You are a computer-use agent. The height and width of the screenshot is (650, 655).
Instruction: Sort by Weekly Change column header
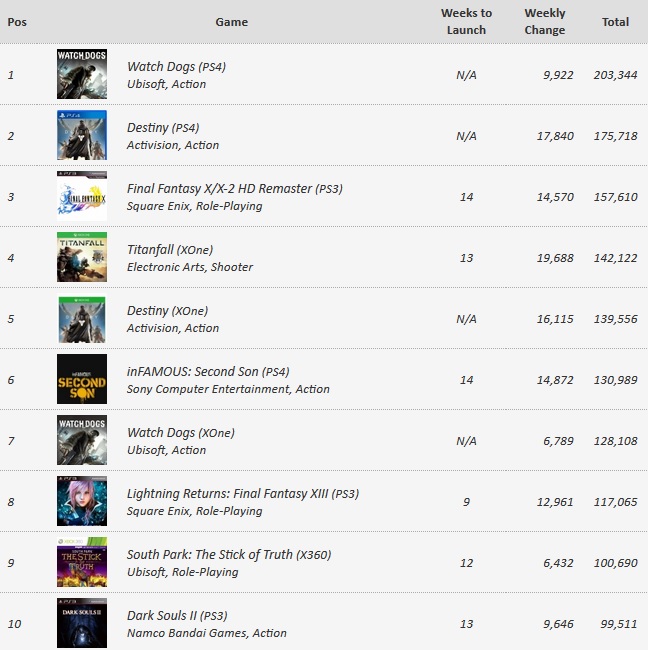pyautogui.click(x=545, y=22)
